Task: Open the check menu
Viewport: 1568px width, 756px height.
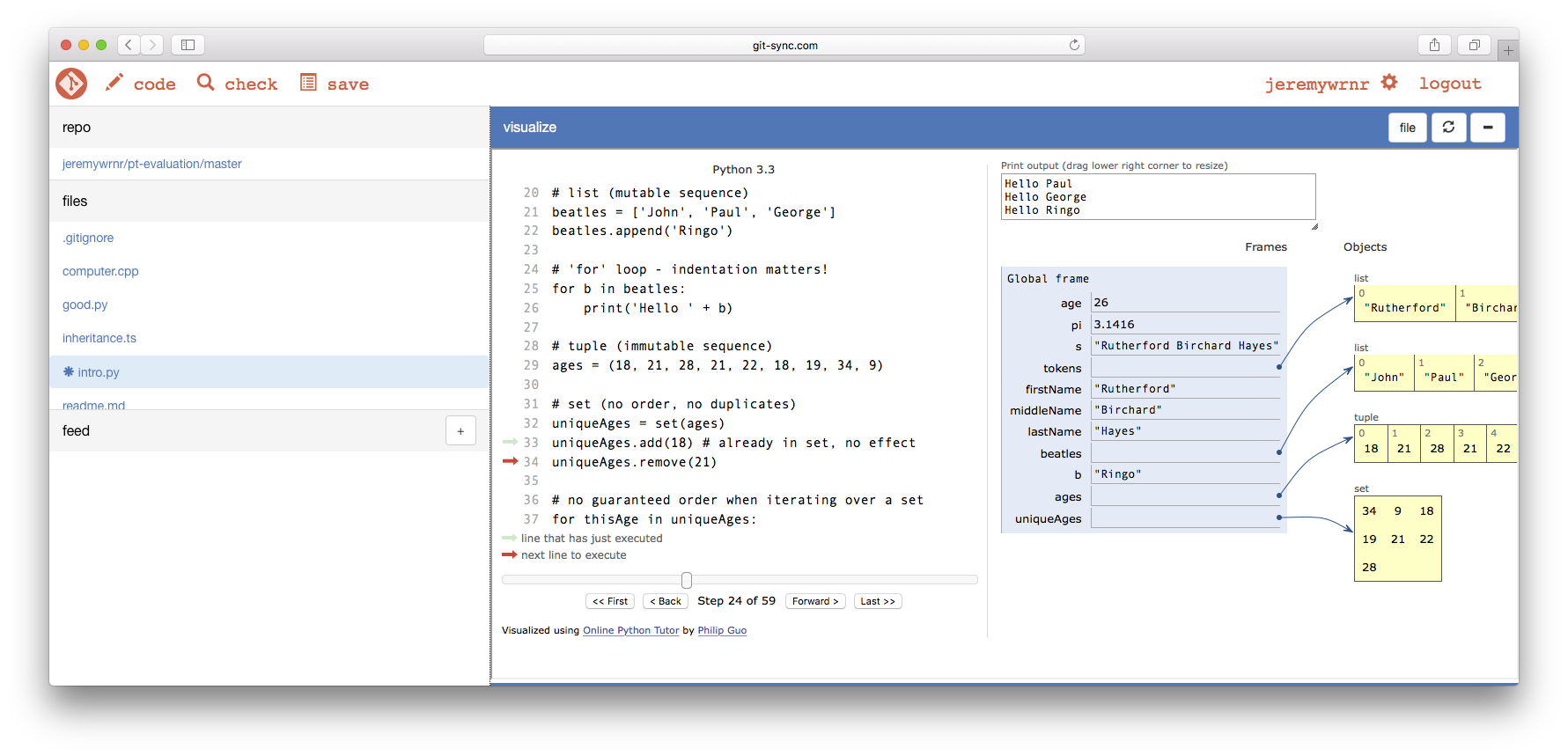Action: pyautogui.click(x=251, y=84)
